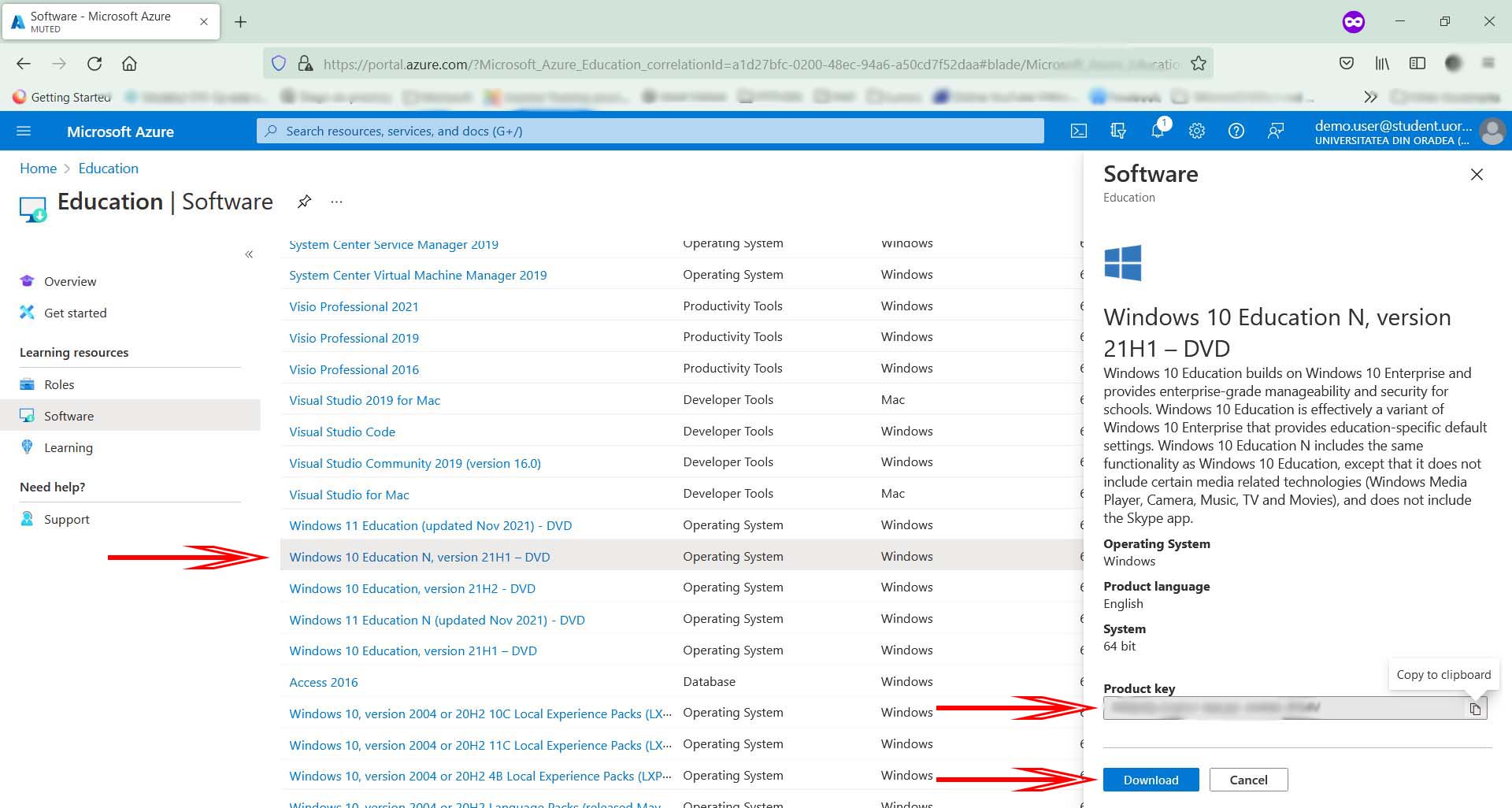Go to the Home breadcrumb
Screen dimensions: 1512x808
pos(38,169)
